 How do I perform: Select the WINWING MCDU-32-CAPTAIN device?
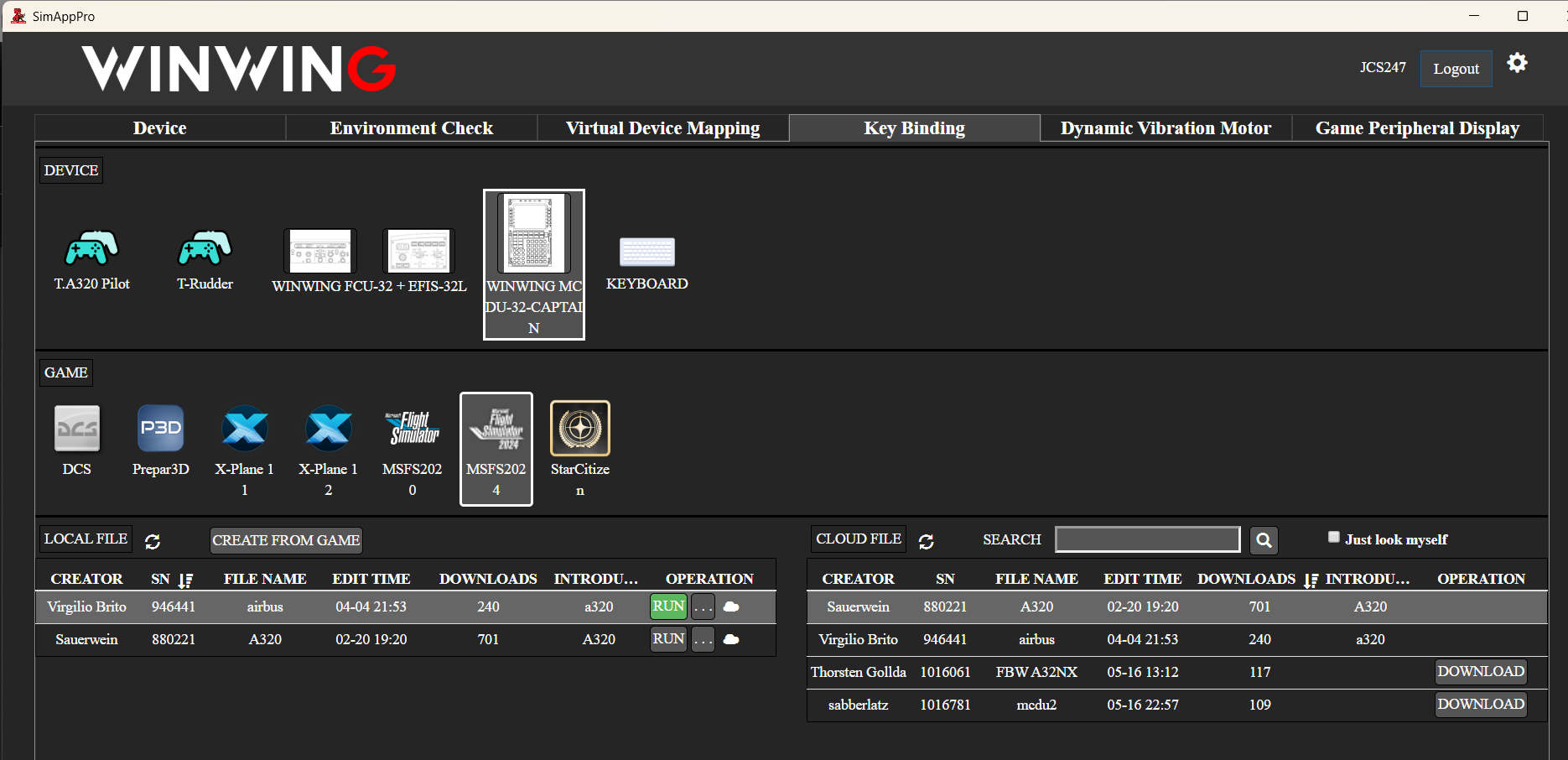tap(534, 264)
